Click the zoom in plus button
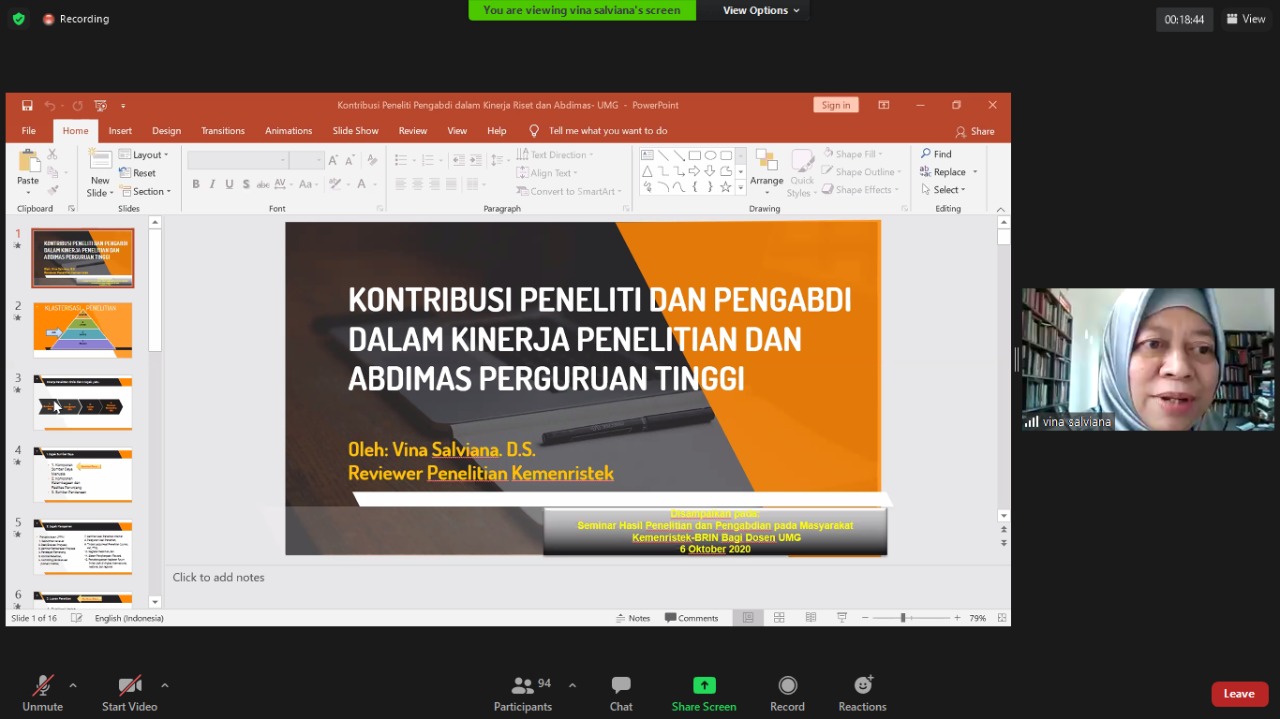The image size is (1280, 719). coord(957,618)
